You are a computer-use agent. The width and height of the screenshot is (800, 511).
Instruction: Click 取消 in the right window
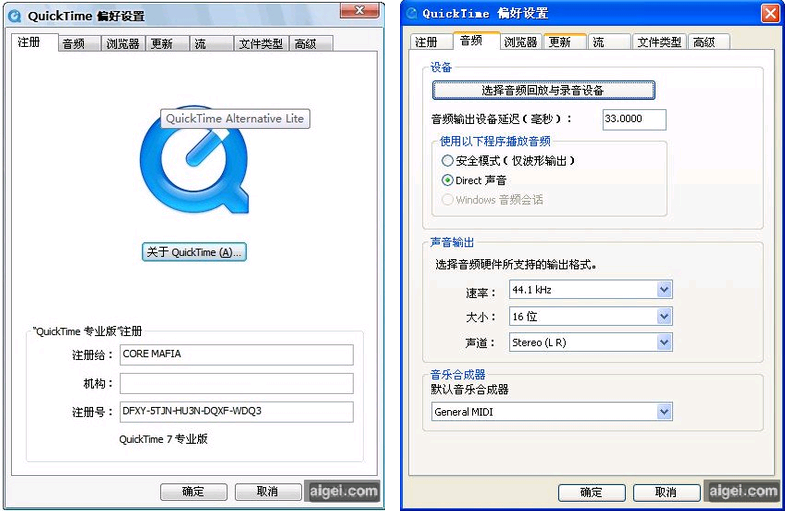point(666,492)
